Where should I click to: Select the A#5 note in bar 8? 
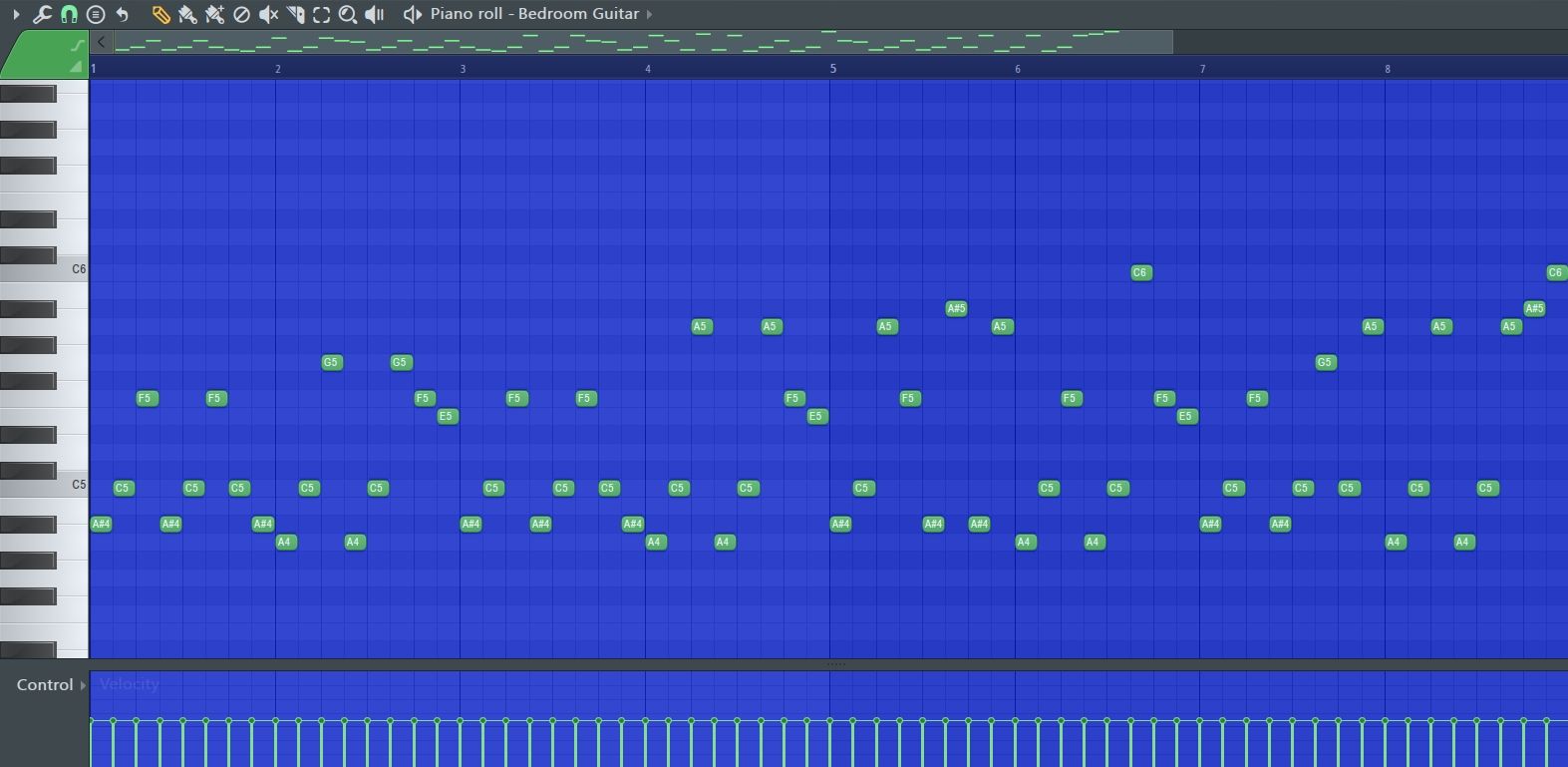click(x=1535, y=308)
